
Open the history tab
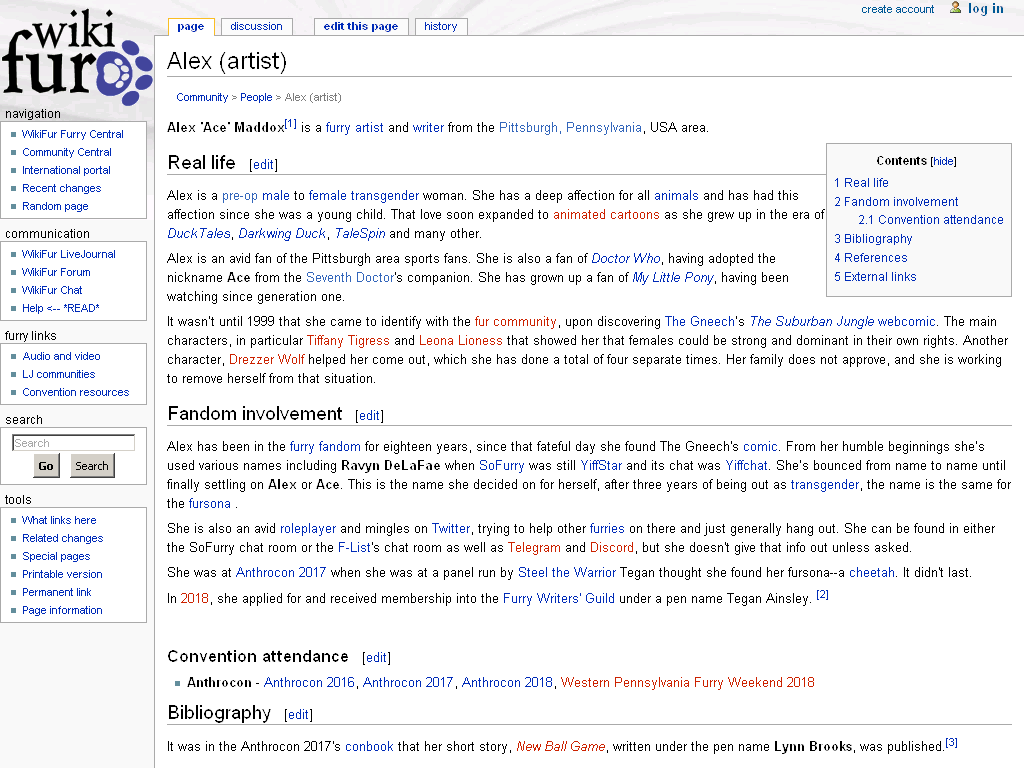pyautogui.click(x=441, y=26)
